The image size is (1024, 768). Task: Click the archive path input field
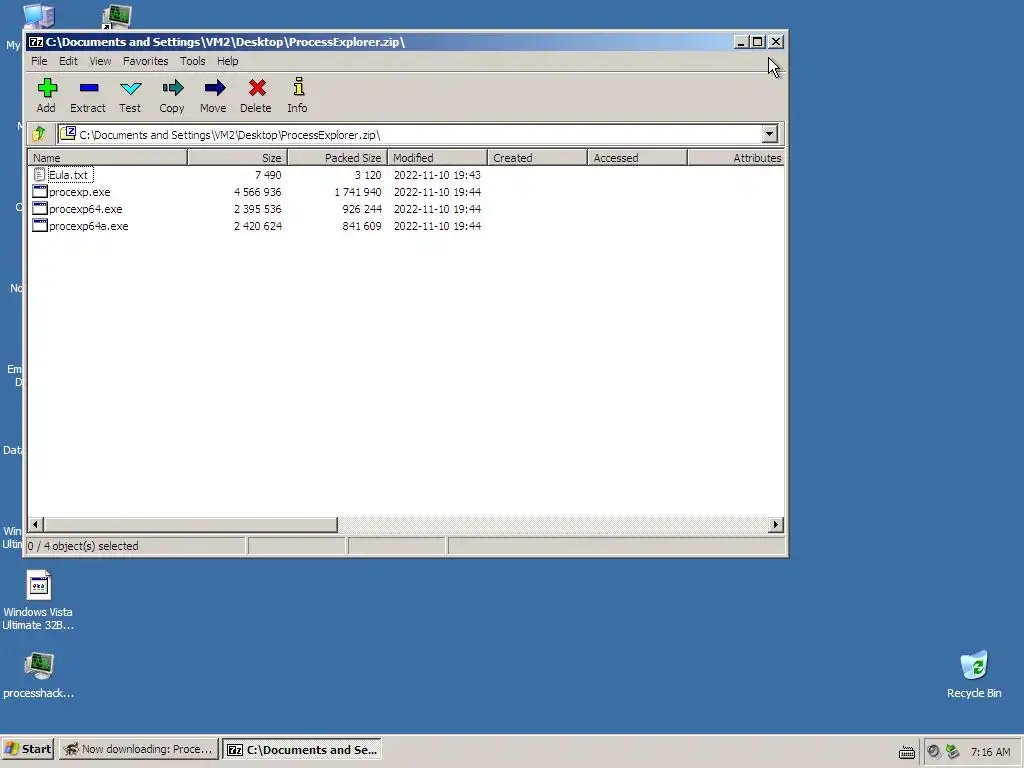coord(409,134)
